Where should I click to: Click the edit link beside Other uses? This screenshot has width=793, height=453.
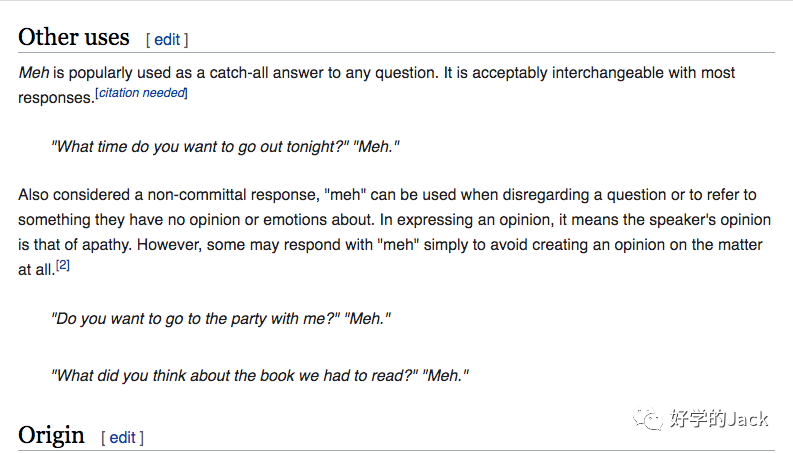pos(167,40)
